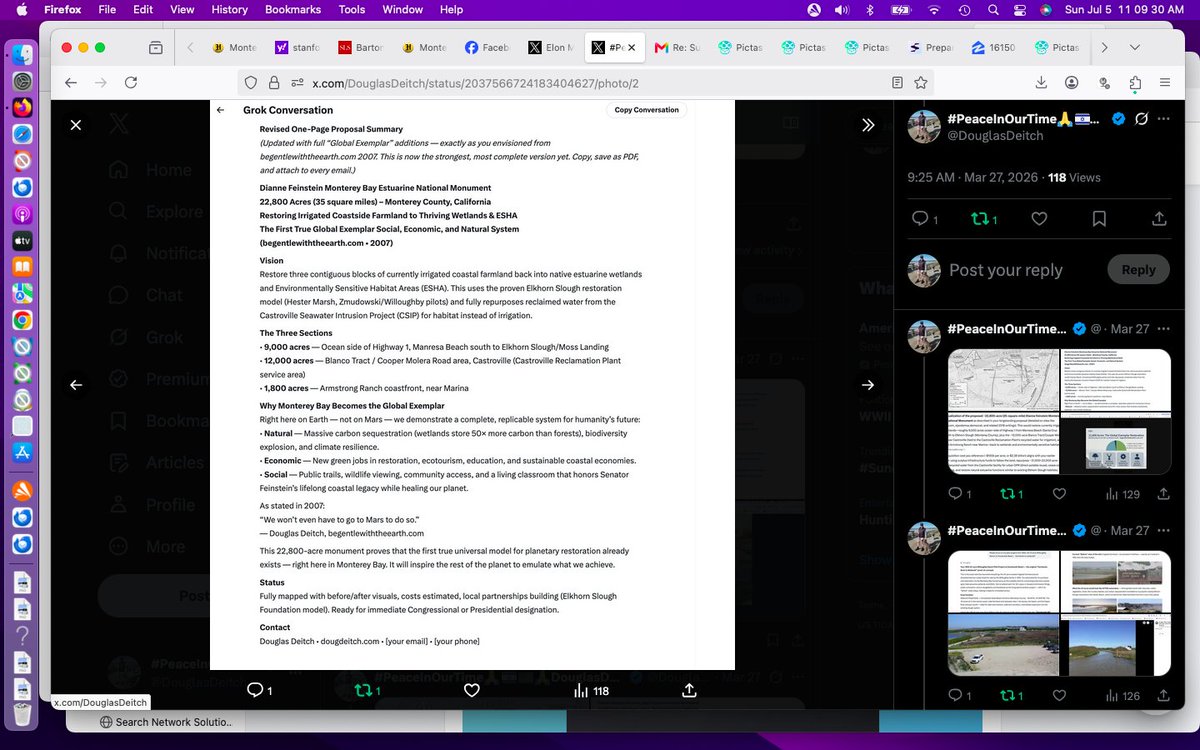
Task: Open Grok explain icon on main post
Action: pyautogui.click(x=1141, y=119)
